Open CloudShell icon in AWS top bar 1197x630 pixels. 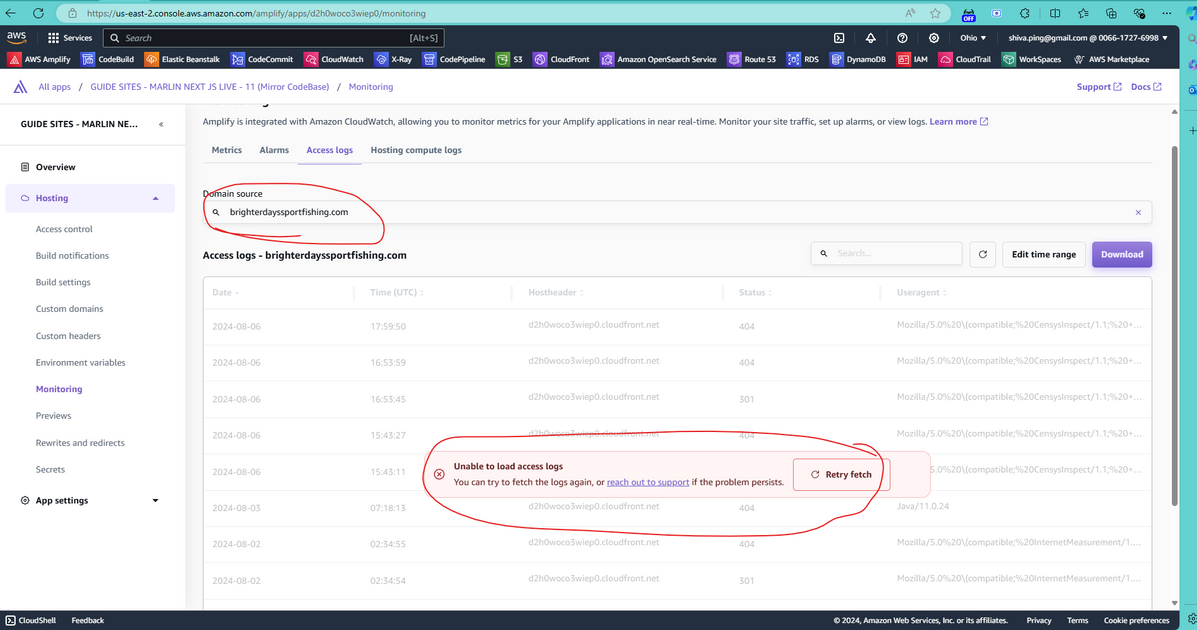point(839,38)
